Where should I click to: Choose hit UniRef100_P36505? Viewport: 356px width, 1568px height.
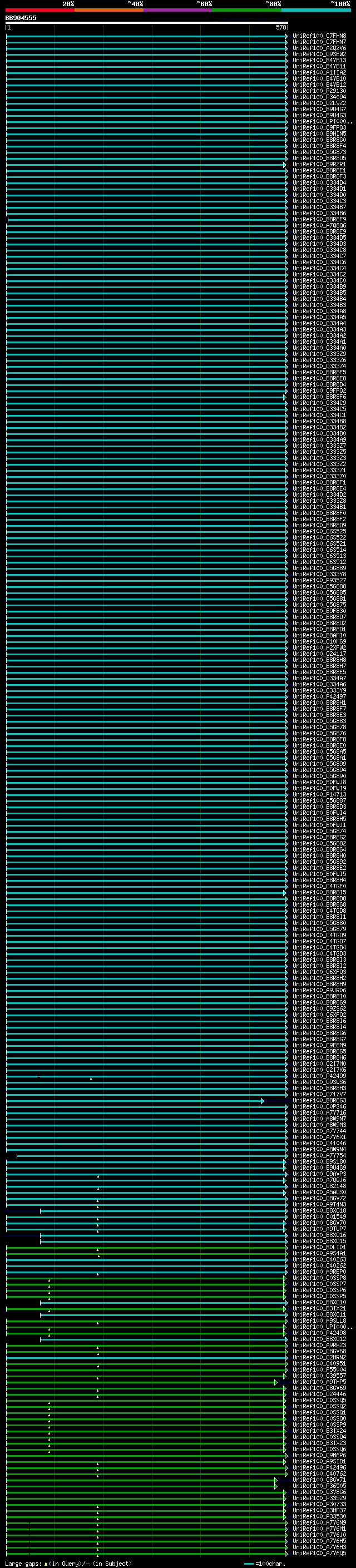(x=319, y=1485)
